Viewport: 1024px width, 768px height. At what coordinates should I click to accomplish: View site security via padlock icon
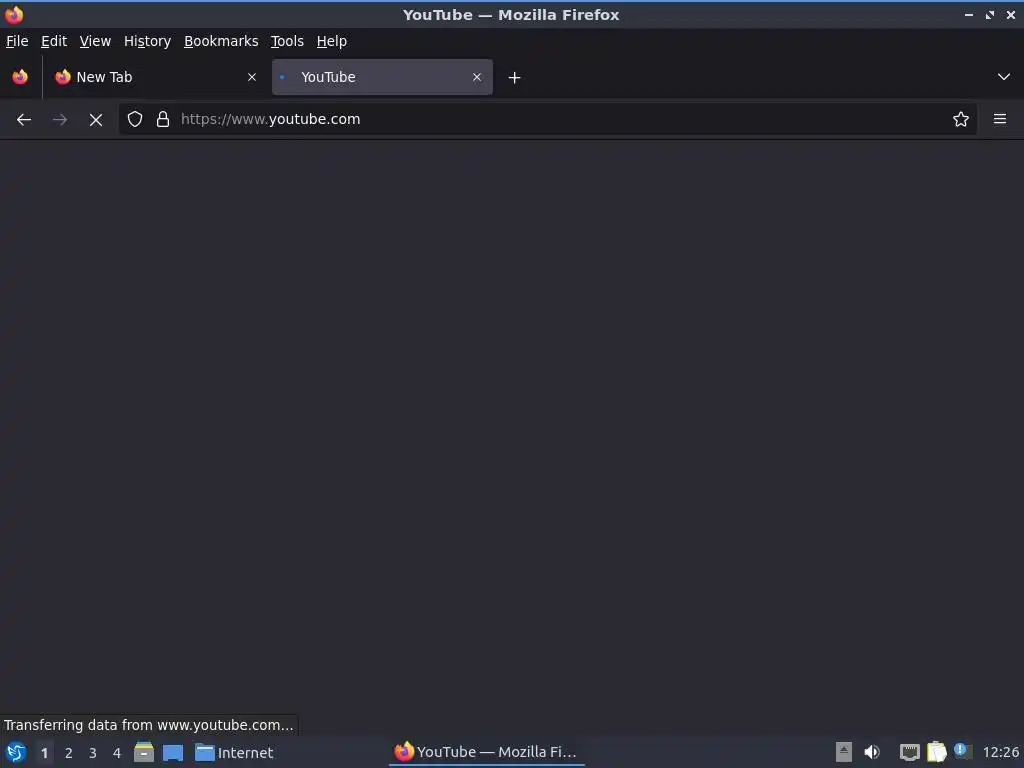163,119
